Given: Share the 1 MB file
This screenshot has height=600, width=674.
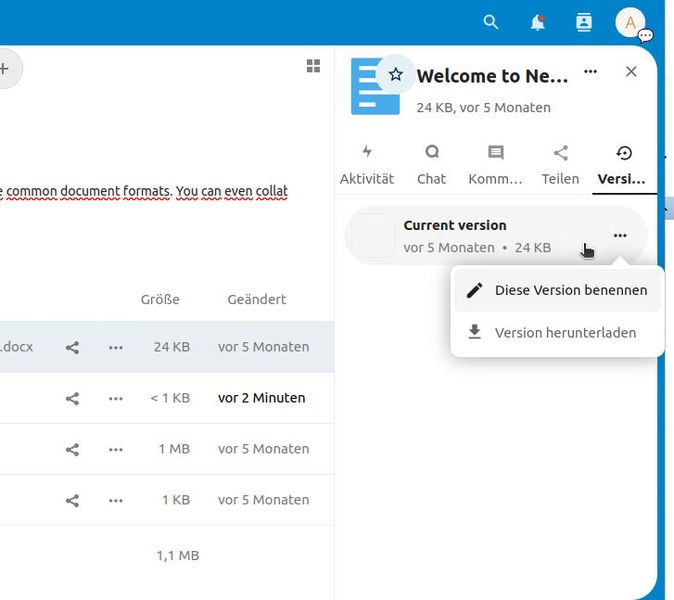Looking at the screenshot, I should 72,449.
